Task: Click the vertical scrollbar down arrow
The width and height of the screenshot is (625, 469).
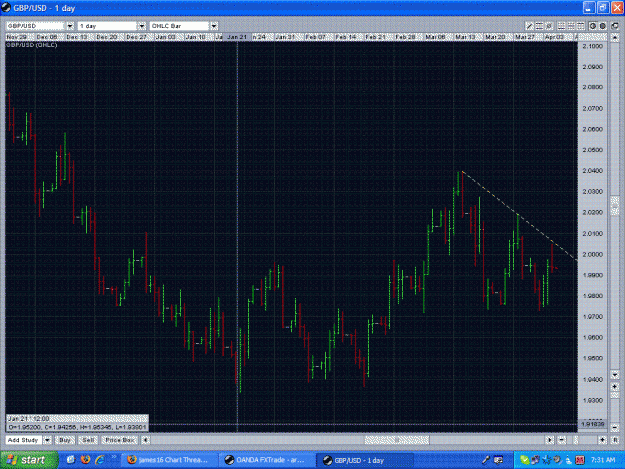Action: [615, 375]
